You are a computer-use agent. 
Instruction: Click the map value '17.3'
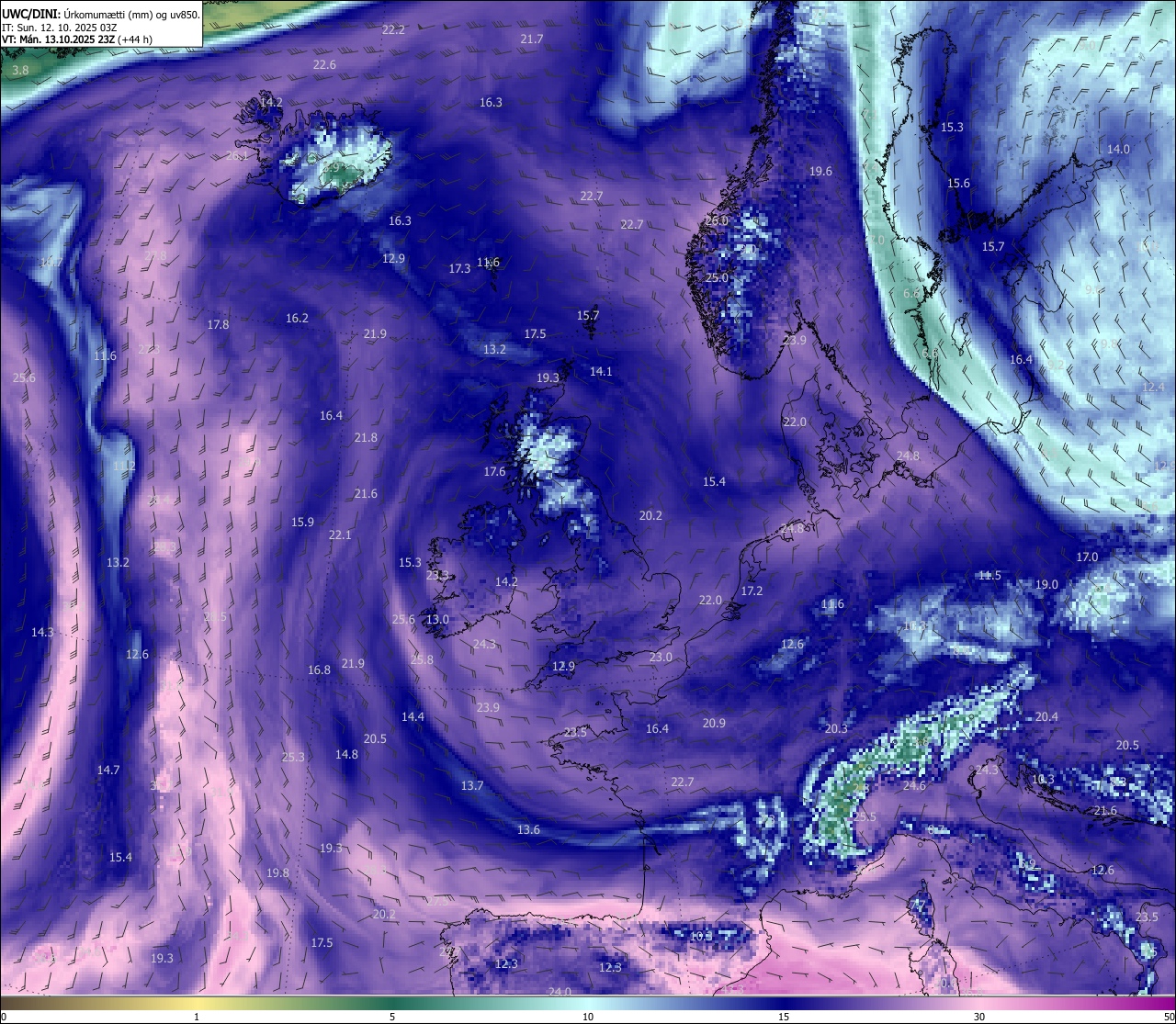coord(459,268)
